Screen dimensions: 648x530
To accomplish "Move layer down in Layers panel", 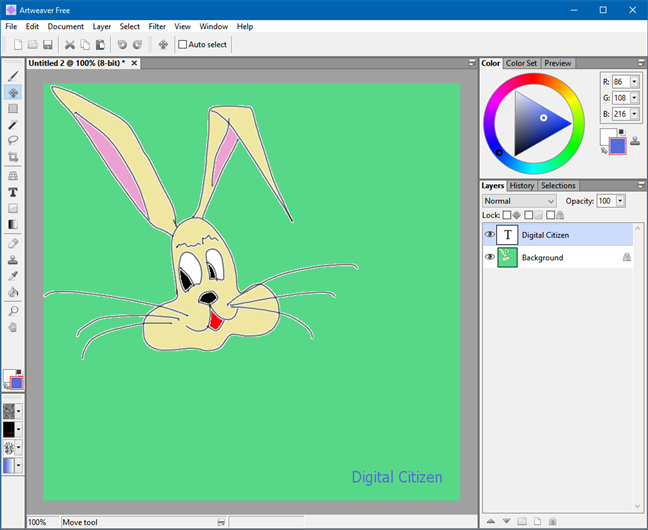I will pos(506,521).
